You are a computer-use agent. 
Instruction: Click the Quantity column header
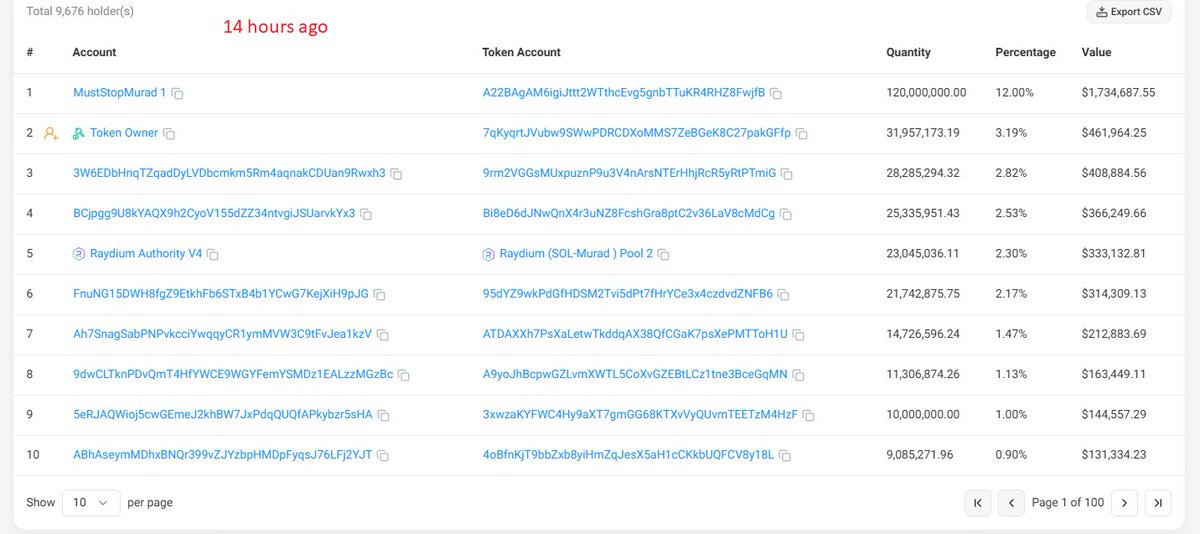[908, 52]
